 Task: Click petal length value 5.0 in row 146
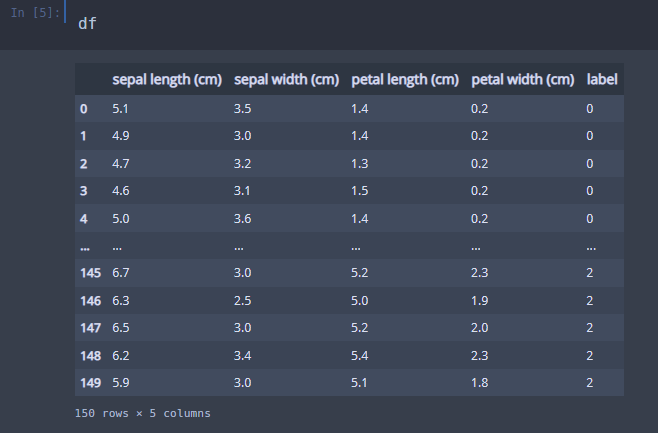[360, 301]
